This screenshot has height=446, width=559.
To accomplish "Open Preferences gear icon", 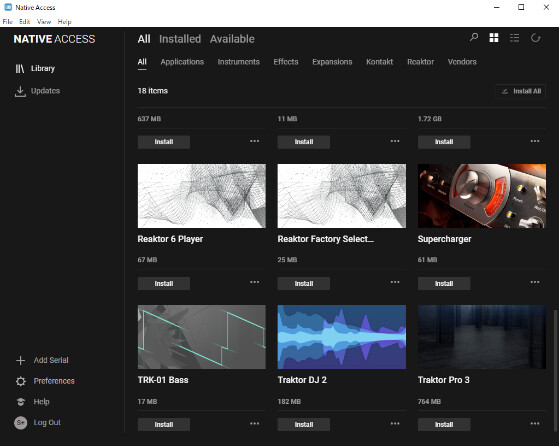I will point(21,381).
